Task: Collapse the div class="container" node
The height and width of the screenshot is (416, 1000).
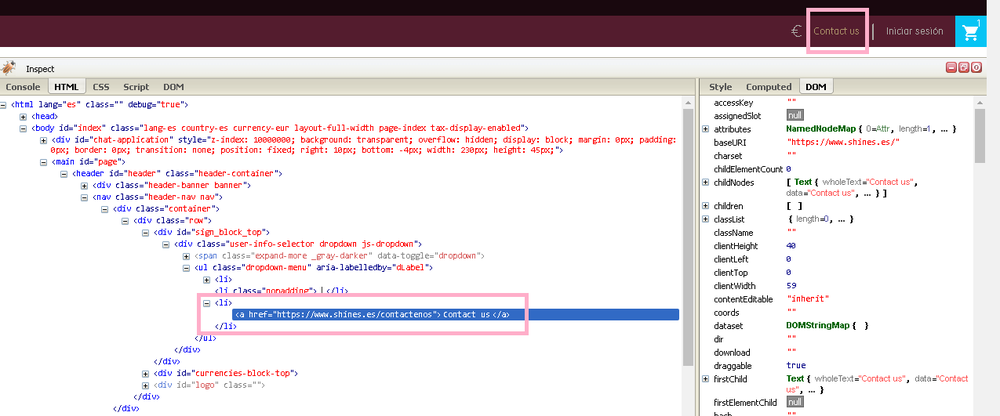Action: click(x=105, y=209)
